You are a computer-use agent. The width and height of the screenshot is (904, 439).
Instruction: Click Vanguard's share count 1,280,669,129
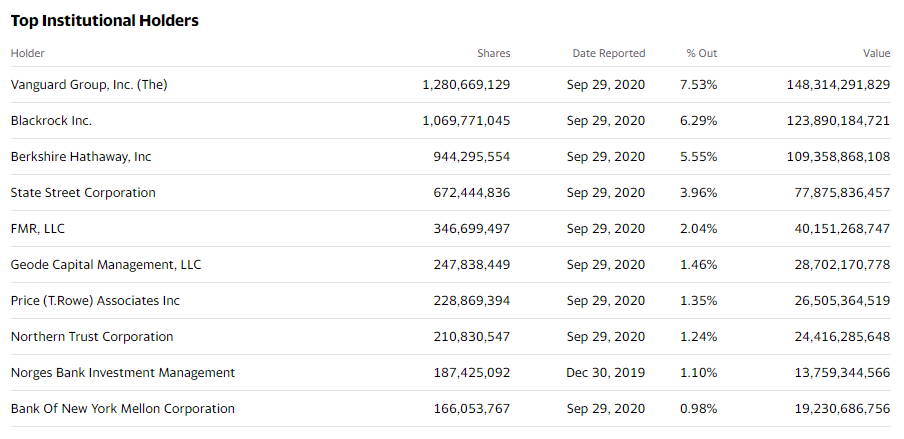coord(466,85)
